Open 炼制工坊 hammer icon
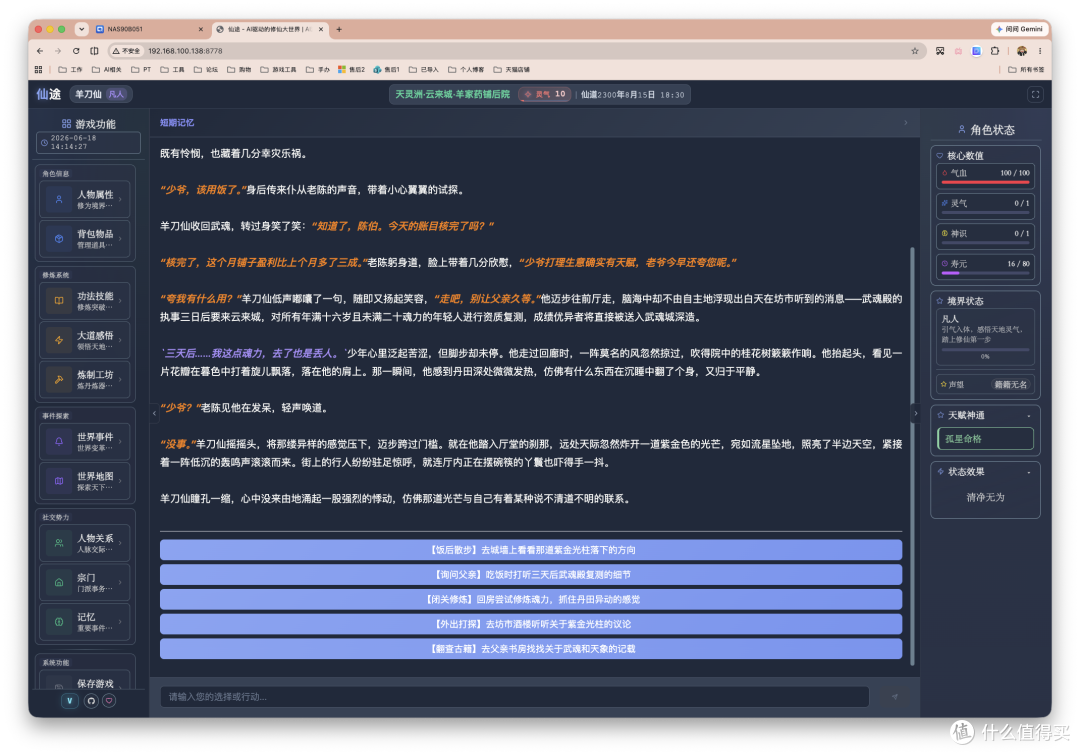 (59, 379)
